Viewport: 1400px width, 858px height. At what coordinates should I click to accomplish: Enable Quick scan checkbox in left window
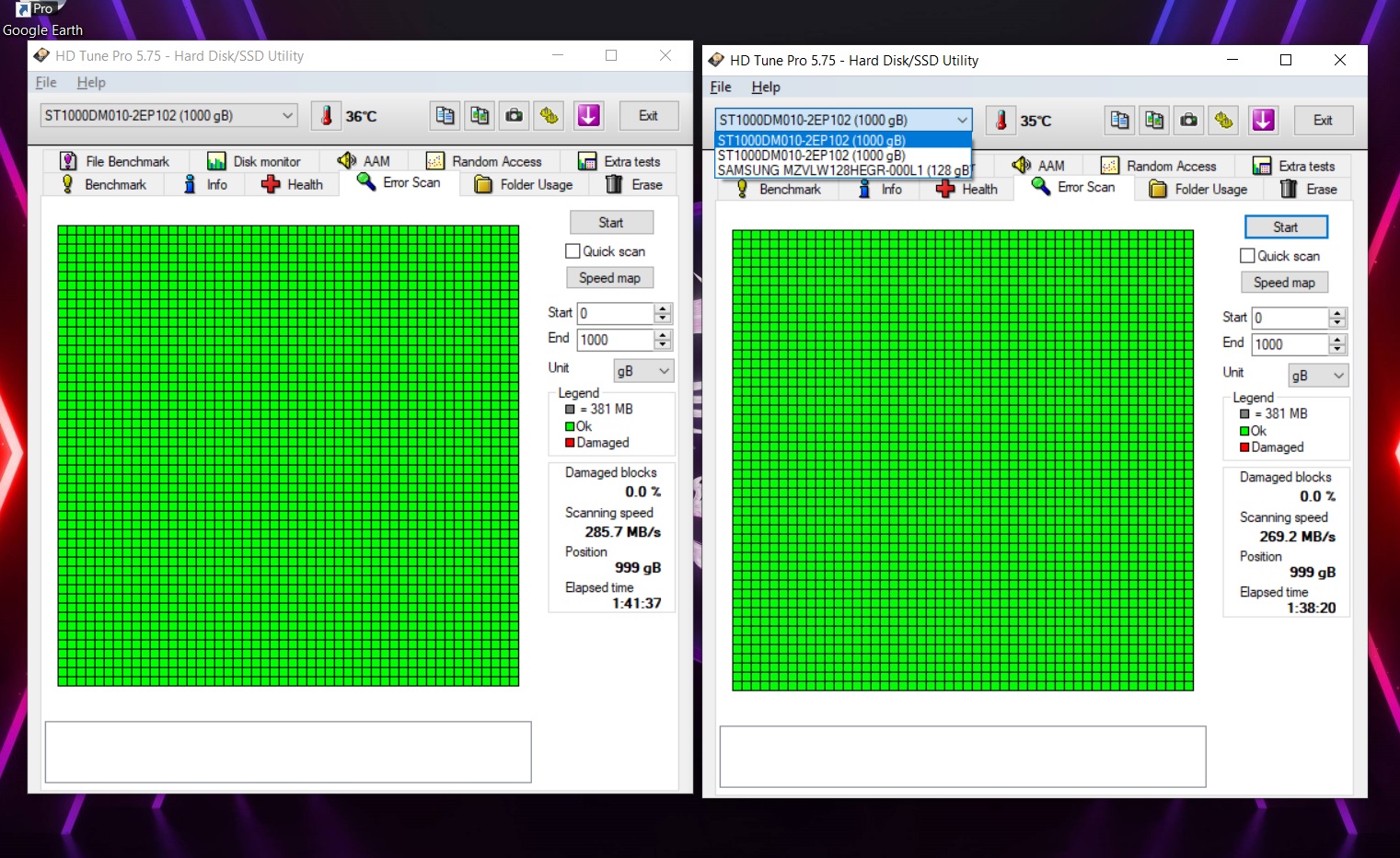pos(573,251)
